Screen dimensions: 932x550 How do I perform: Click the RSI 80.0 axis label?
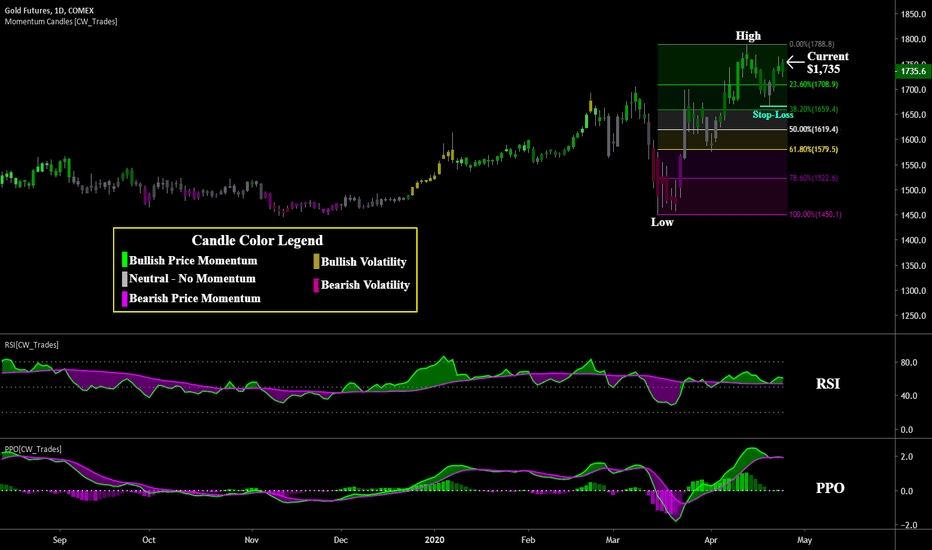coord(908,362)
